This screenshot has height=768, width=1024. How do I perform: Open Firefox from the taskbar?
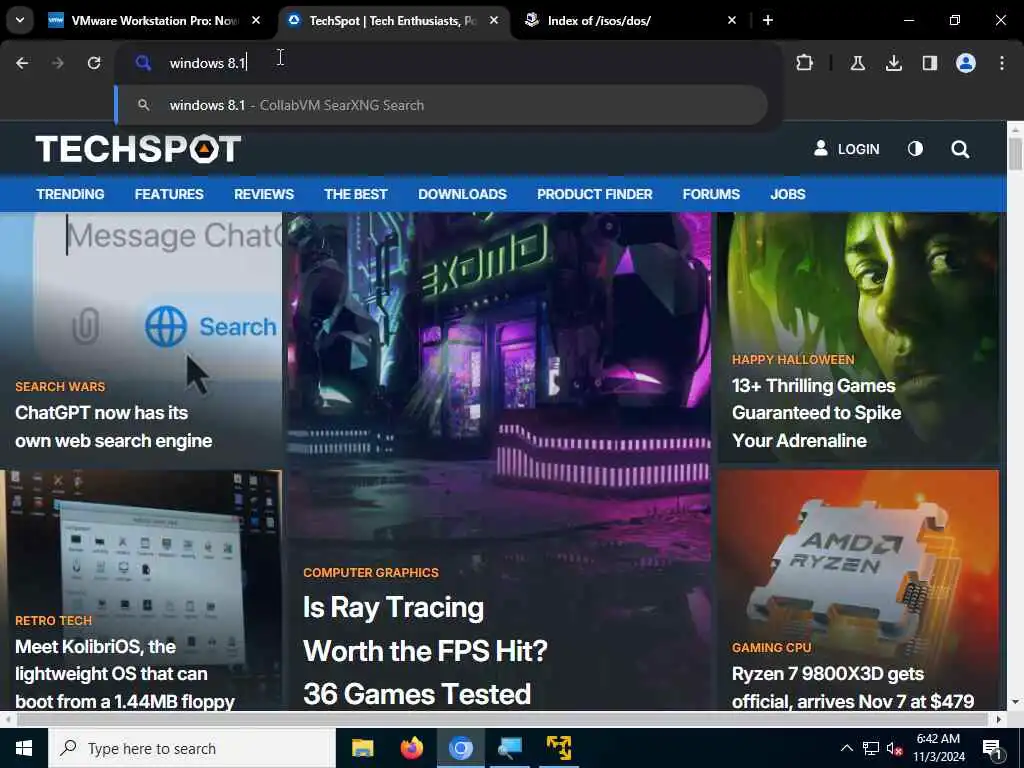point(411,748)
